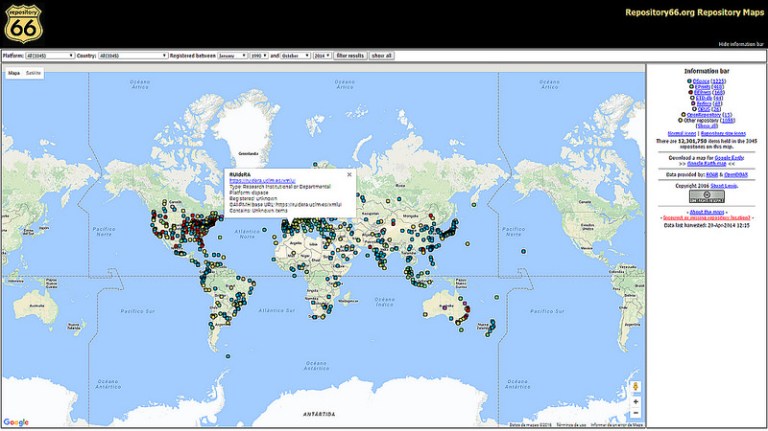The width and height of the screenshot is (768, 431).
Task: Click Show all link in information bar
Action: click(707, 126)
